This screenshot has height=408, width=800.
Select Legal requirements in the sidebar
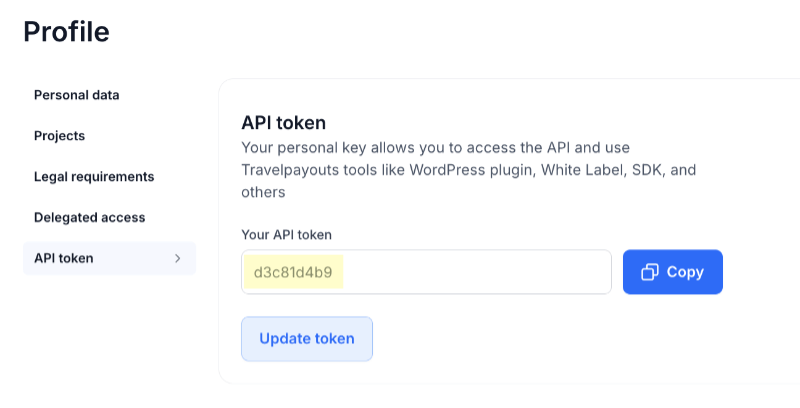click(x=94, y=177)
